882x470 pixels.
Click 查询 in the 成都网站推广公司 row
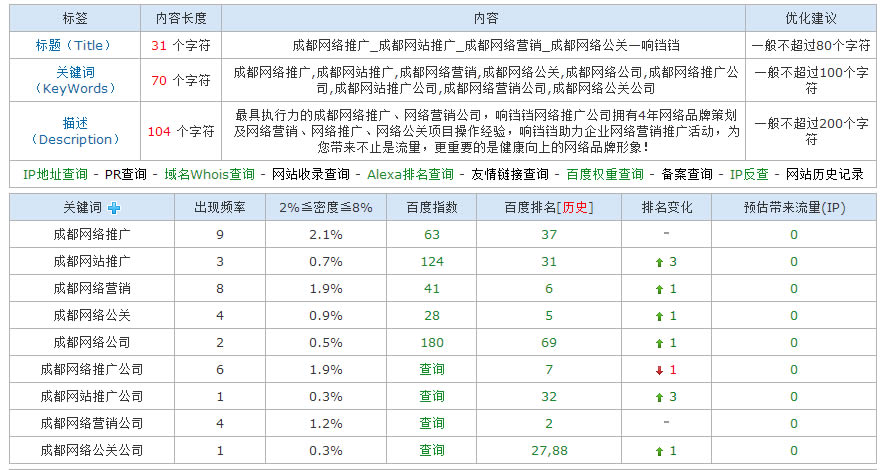coord(432,396)
